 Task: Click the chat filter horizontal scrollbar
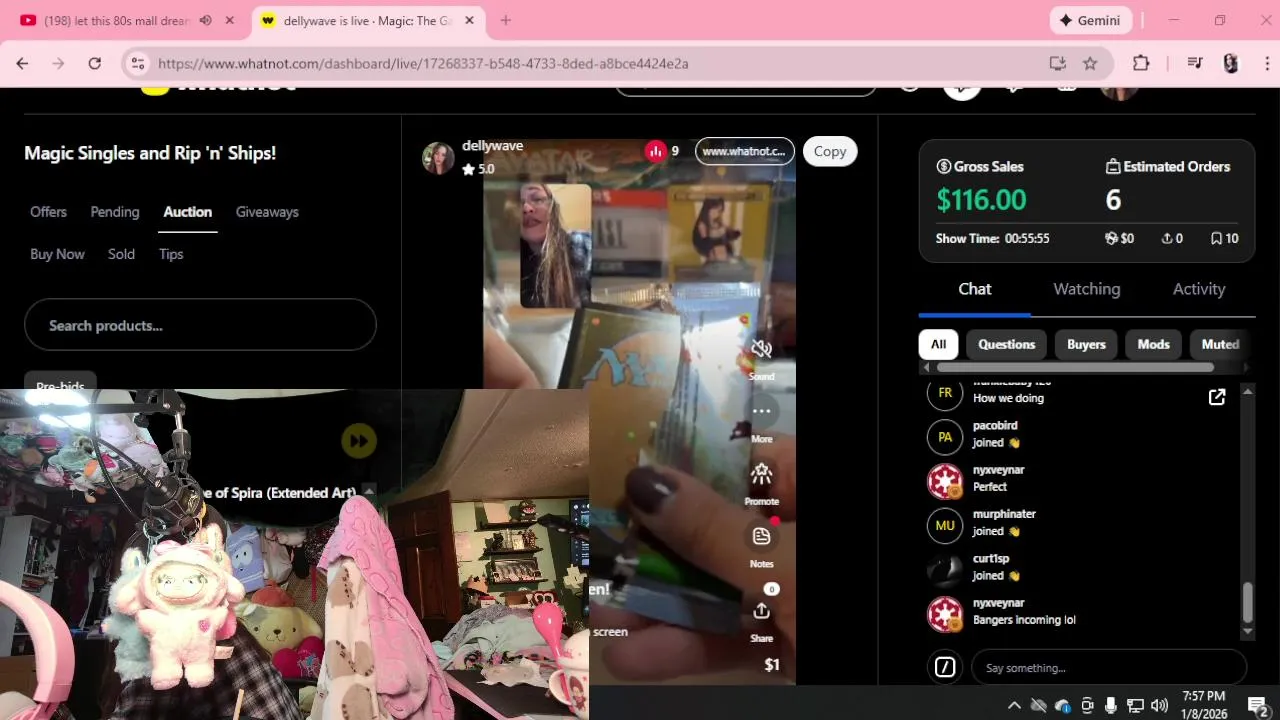[x=1075, y=368]
